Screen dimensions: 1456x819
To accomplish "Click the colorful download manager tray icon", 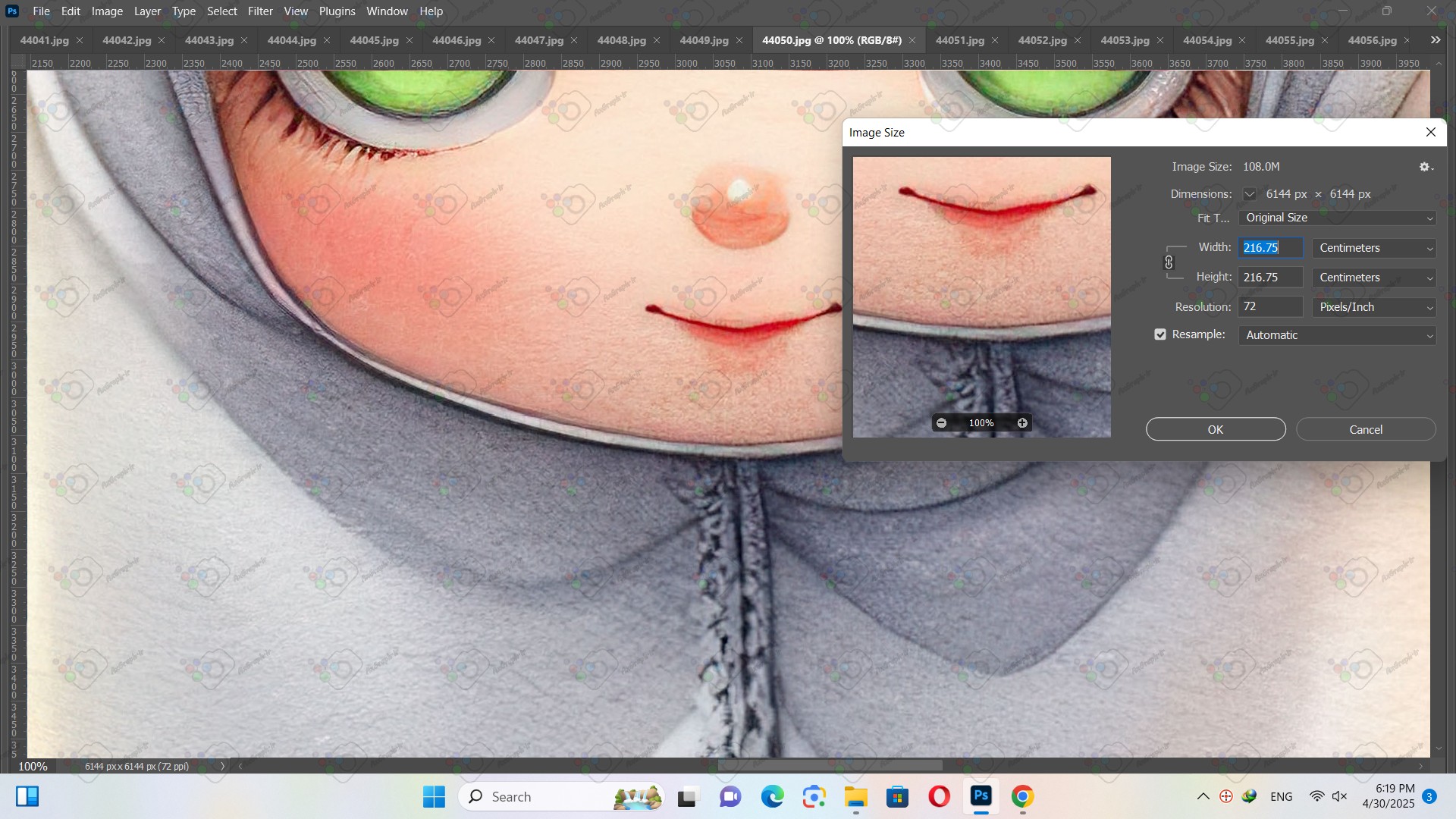I will tap(1249, 796).
